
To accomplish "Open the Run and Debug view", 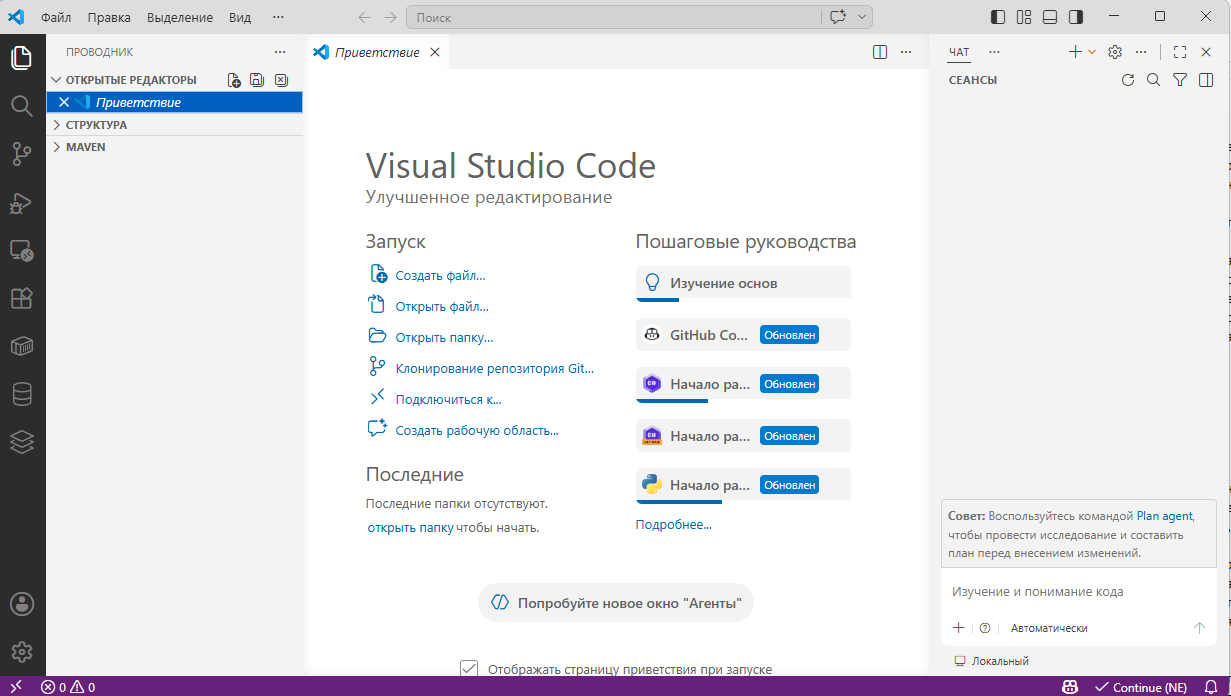I will (22, 202).
